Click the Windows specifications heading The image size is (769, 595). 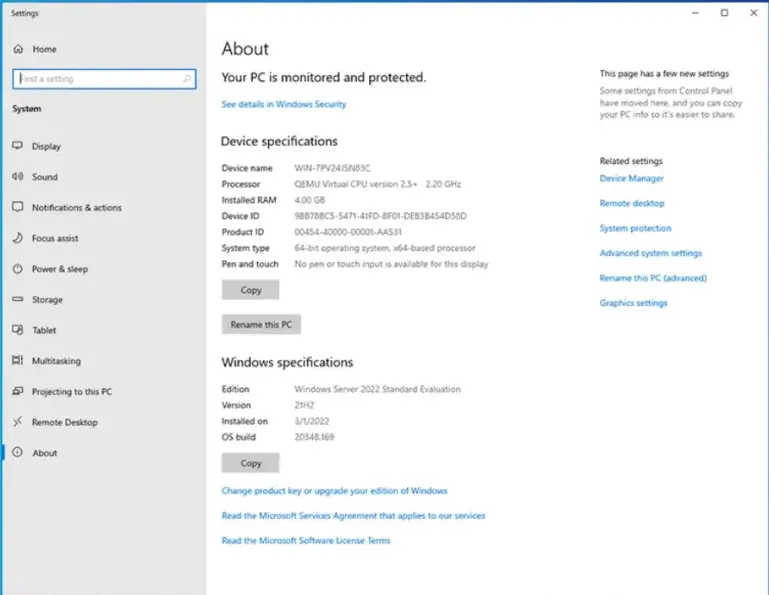click(x=287, y=362)
